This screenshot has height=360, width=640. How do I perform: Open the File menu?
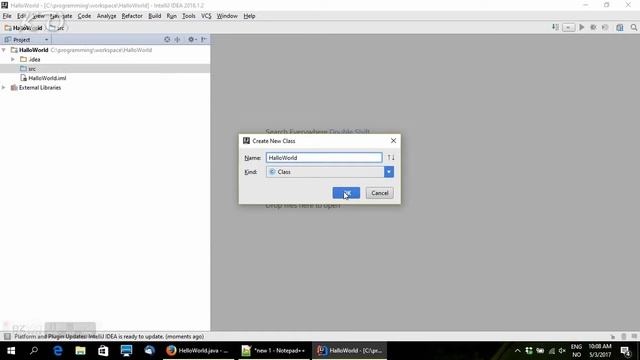(7, 16)
